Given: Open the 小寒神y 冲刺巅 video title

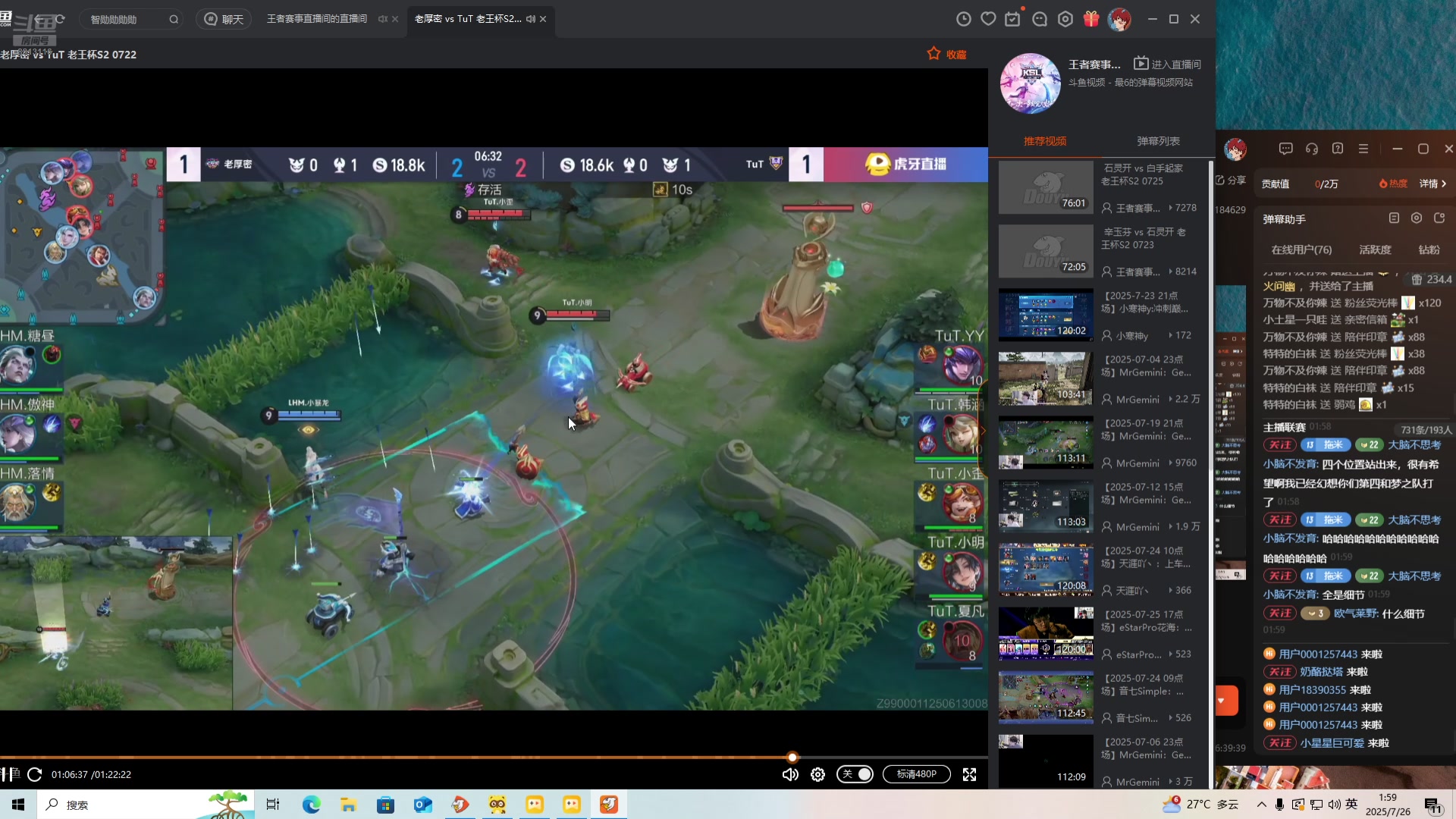Looking at the screenshot, I should click(1146, 302).
